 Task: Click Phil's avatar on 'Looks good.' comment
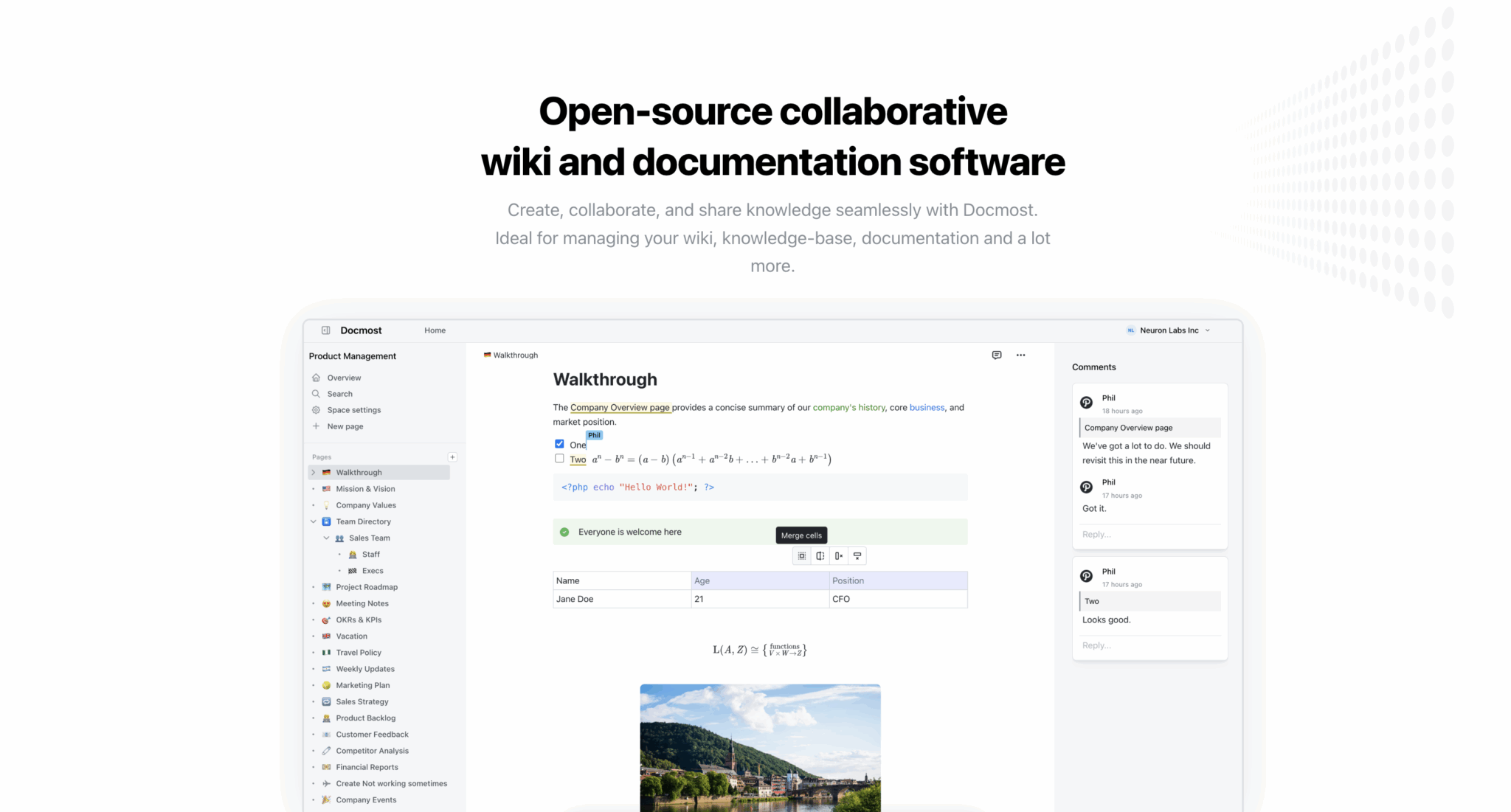[x=1087, y=576]
